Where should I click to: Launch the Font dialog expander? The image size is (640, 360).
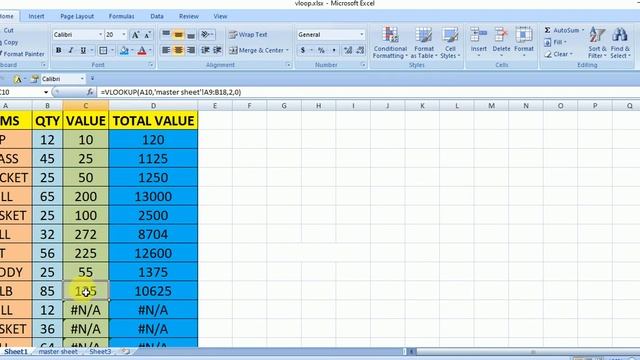click(151, 65)
